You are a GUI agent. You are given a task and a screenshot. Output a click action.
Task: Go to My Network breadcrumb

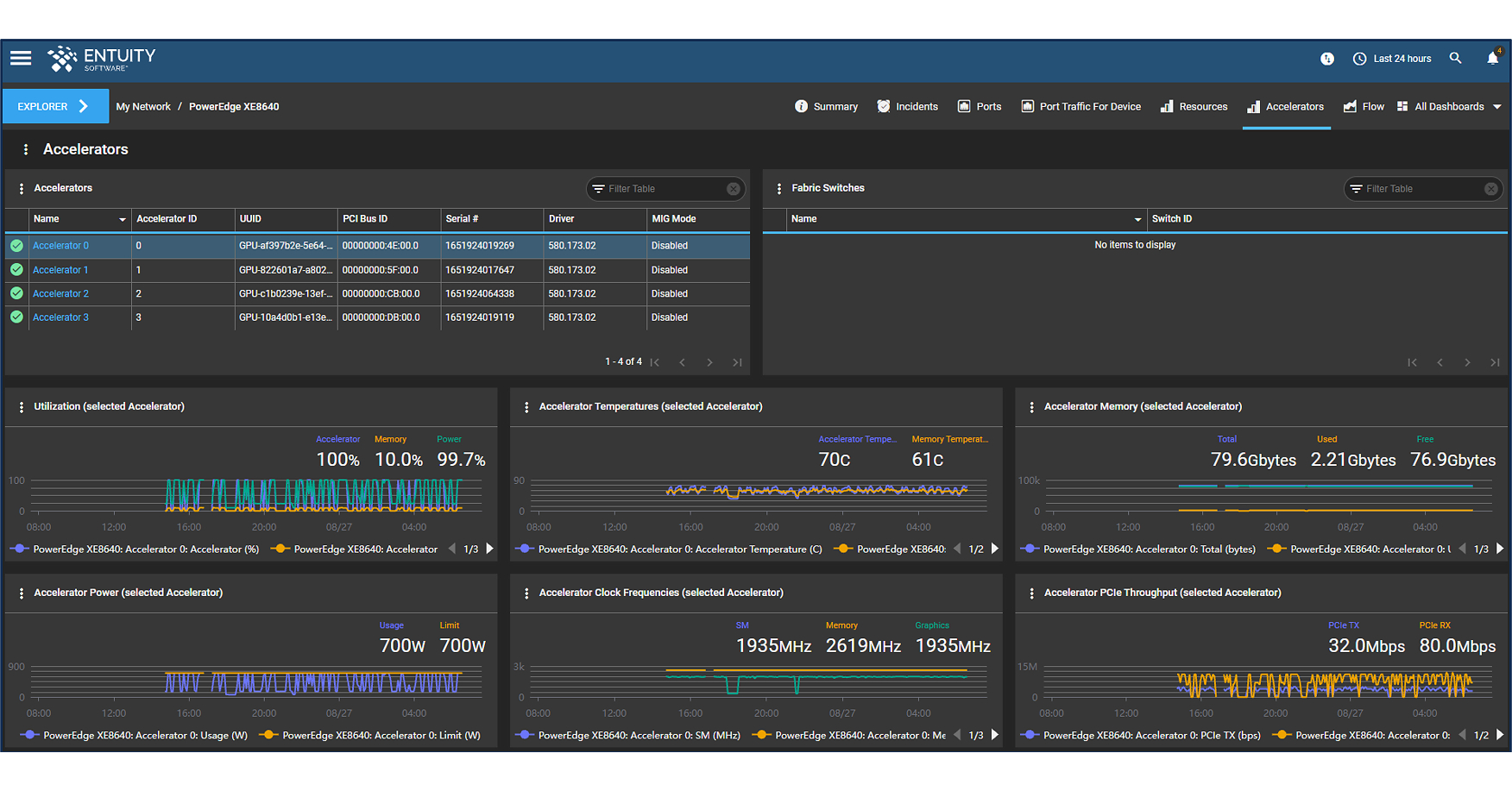coord(143,107)
